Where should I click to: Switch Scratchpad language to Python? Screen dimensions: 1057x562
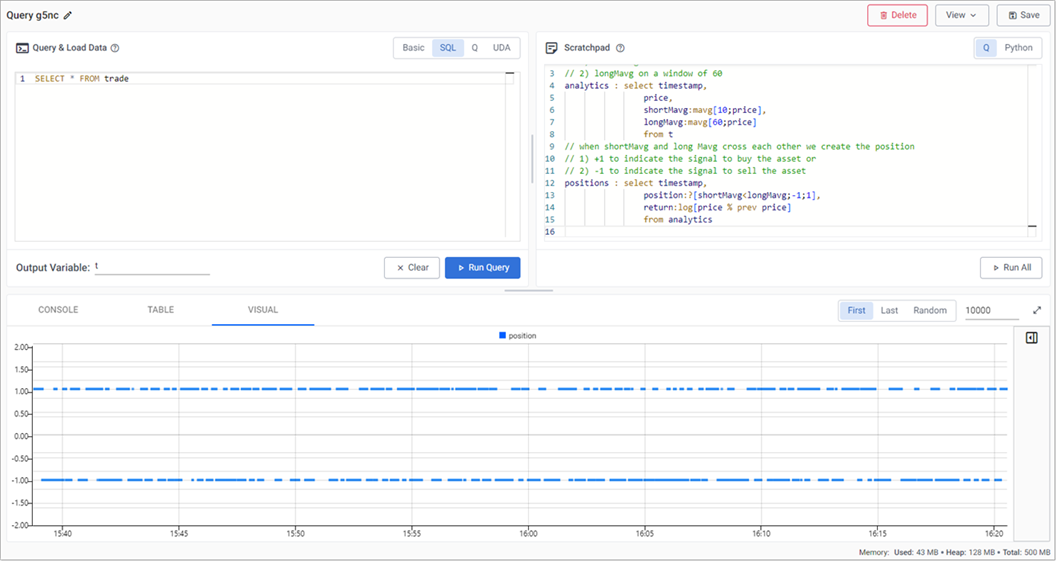pyautogui.click(x=1018, y=48)
